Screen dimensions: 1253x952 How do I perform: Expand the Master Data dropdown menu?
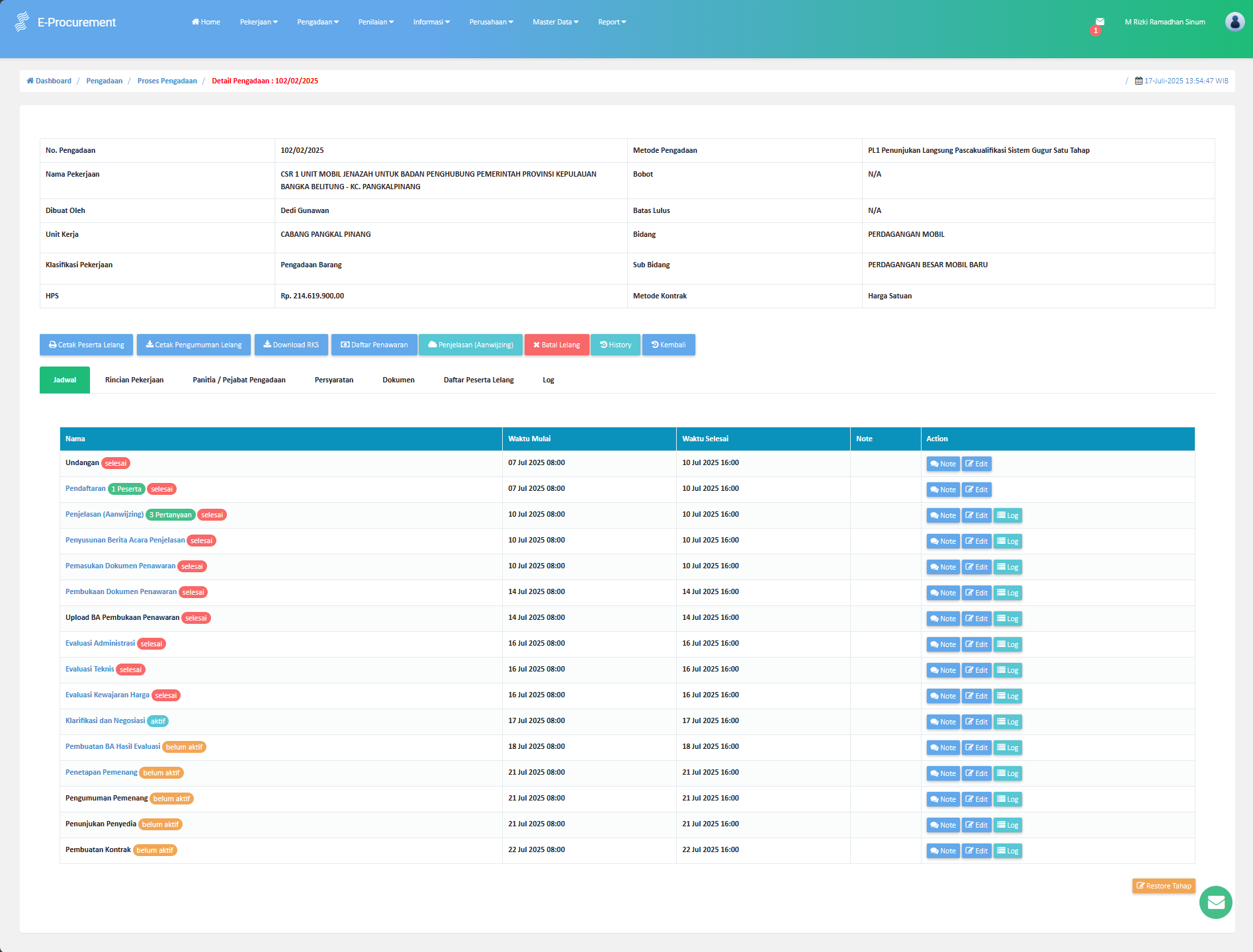coord(555,22)
